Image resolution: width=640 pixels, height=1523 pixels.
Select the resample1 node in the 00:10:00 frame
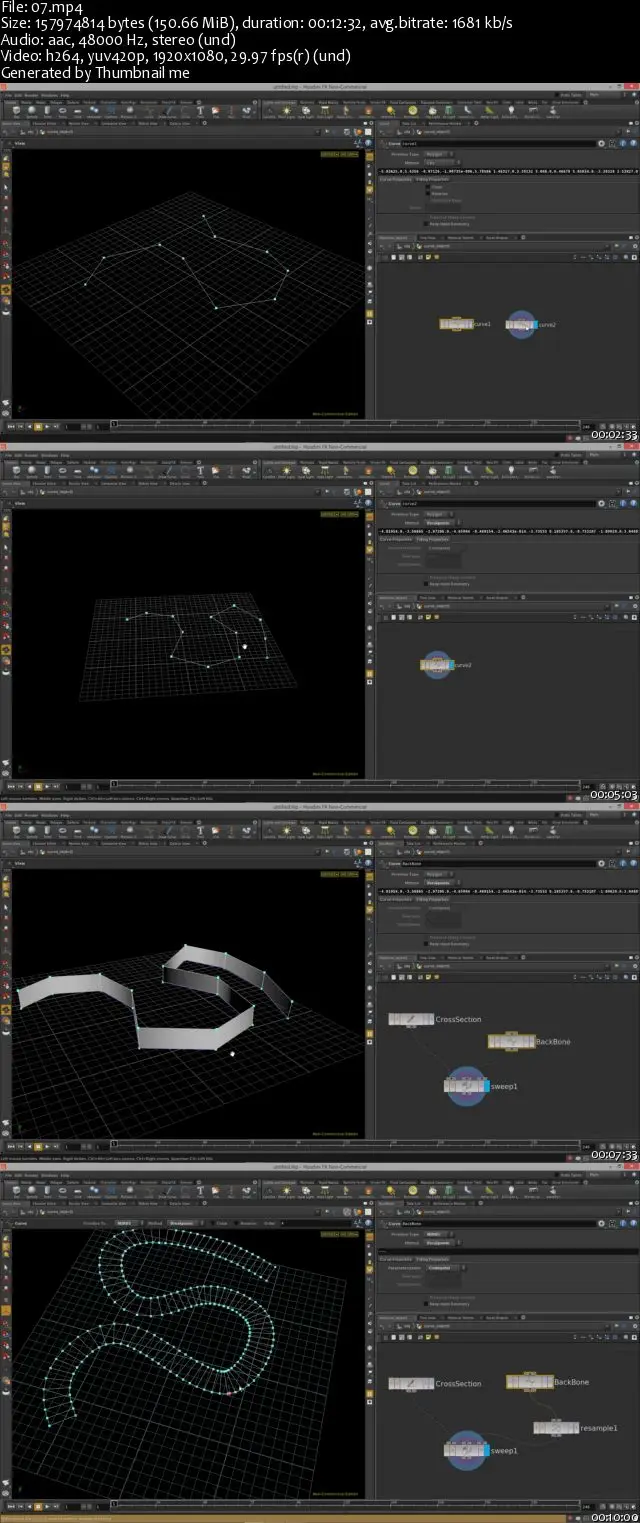click(x=556, y=1428)
